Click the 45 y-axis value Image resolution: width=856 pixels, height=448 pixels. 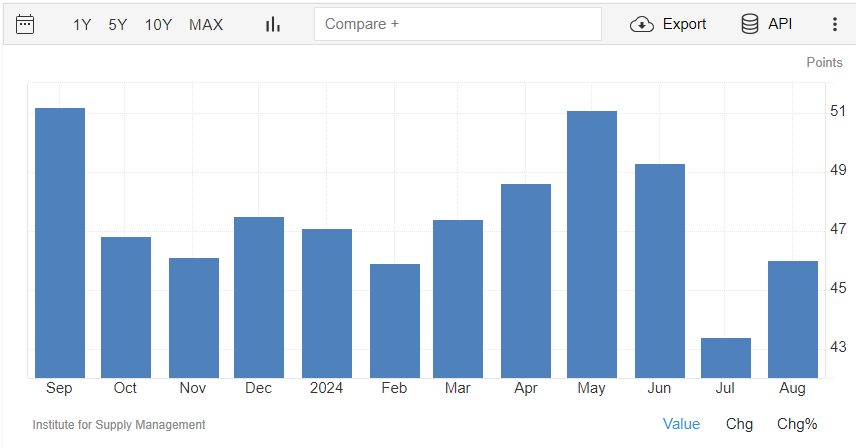point(838,288)
